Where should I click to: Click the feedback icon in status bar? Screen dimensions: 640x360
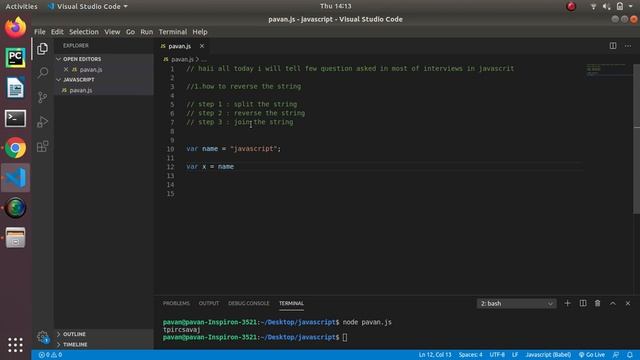click(x=616, y=355)
